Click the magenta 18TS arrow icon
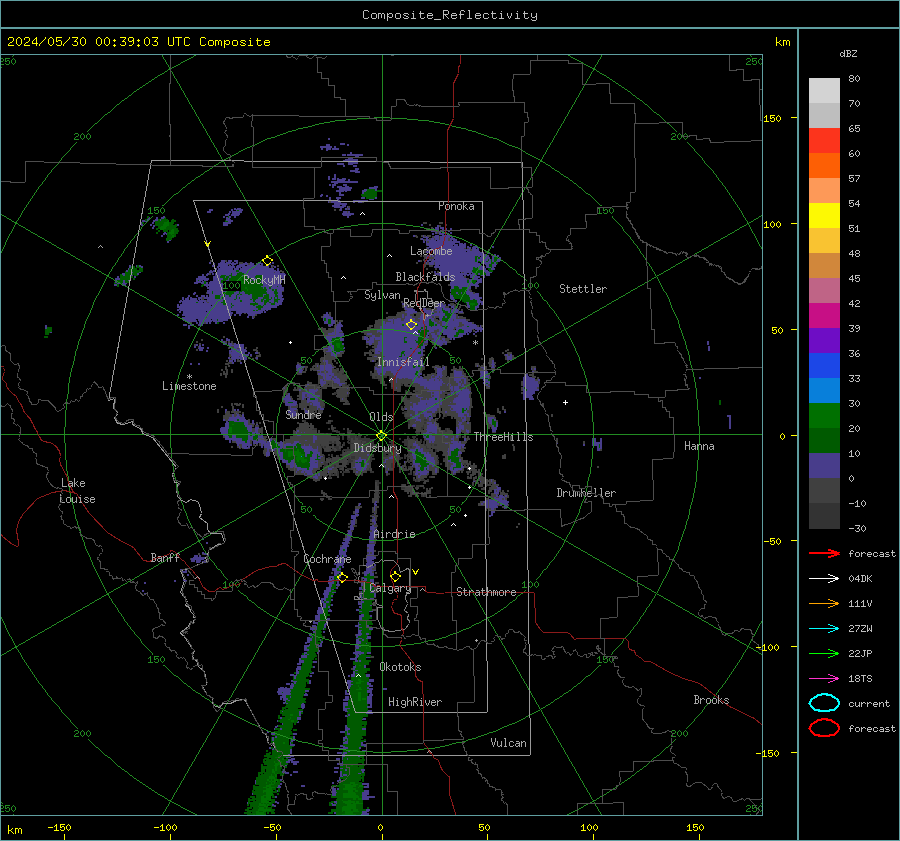This screenshot has width=900, height=841. (824, 679)
